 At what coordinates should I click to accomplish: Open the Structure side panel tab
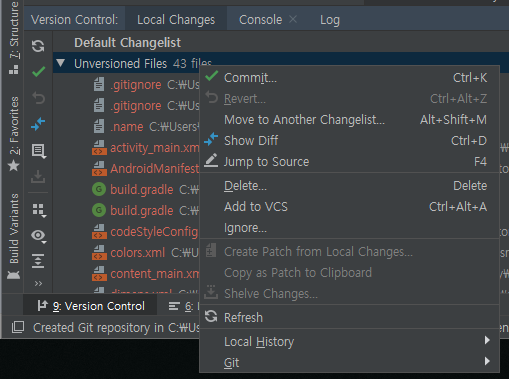pyautogui.click(x=14, y=37)
